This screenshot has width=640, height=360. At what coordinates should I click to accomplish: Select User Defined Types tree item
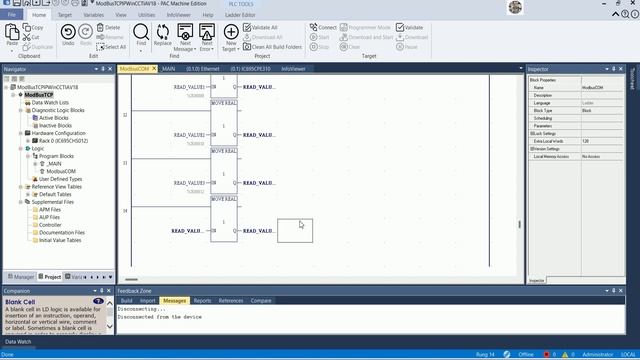point(60,179)
